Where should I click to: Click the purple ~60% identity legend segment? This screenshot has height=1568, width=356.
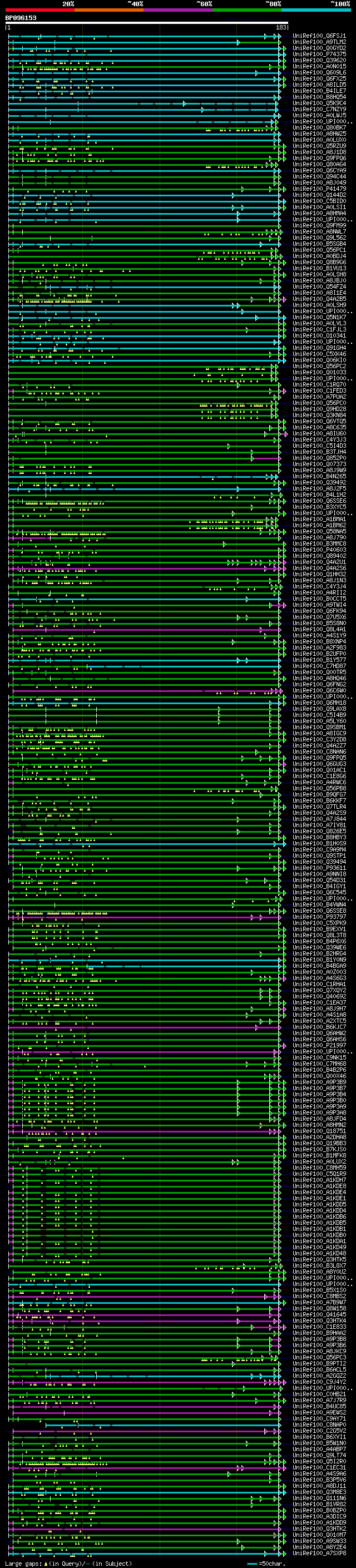tap(179, 10)
